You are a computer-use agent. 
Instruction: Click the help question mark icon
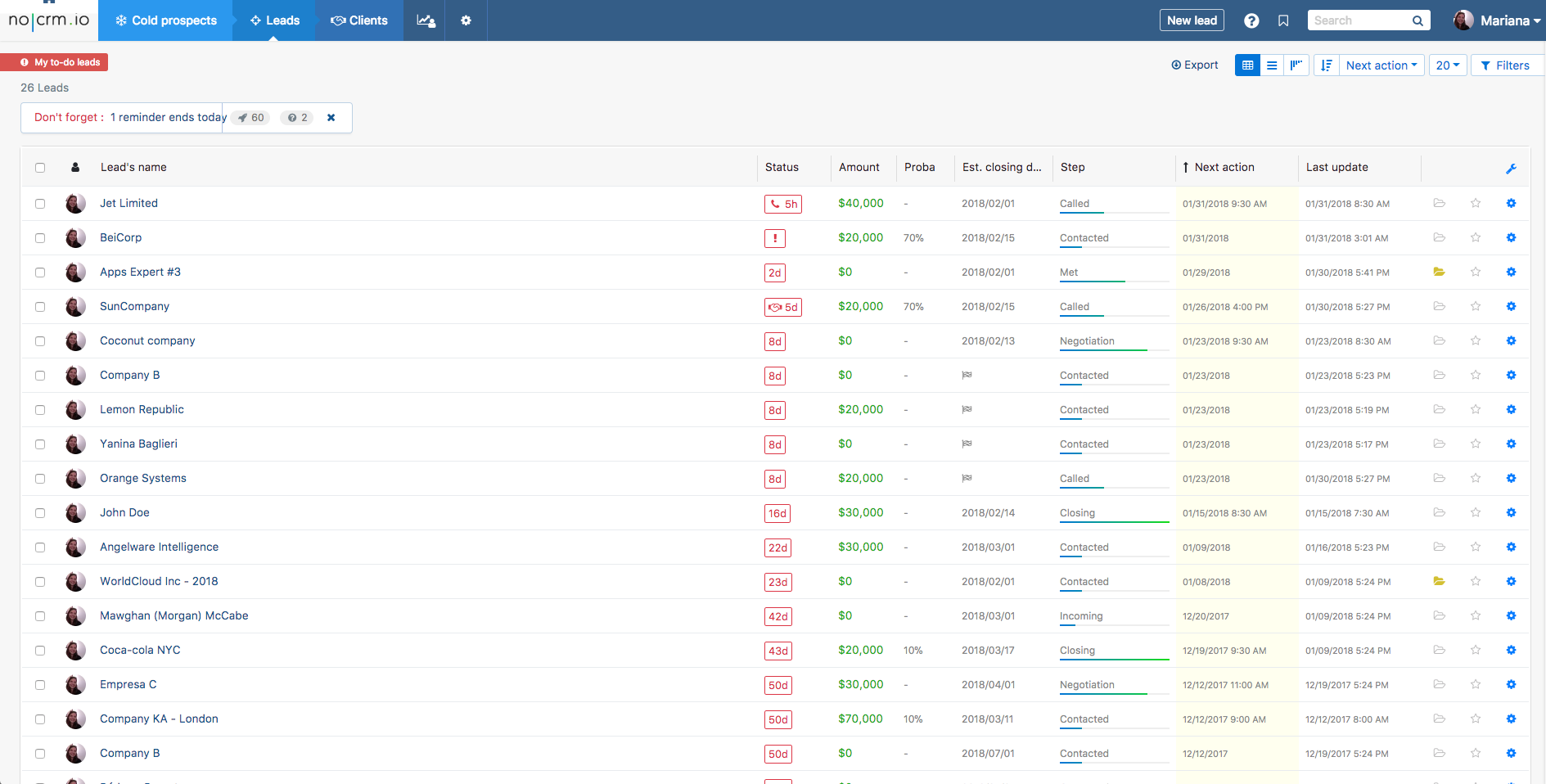[x=1251, y=20]
